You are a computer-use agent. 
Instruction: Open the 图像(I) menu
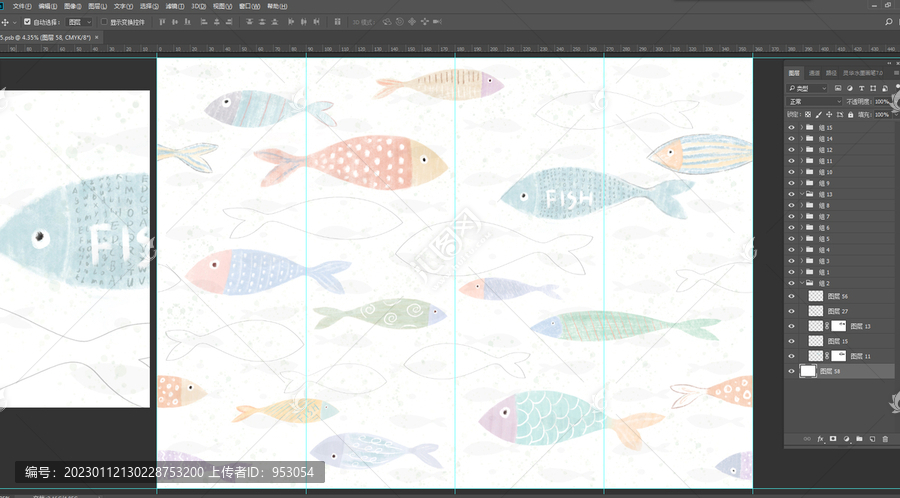72,6
